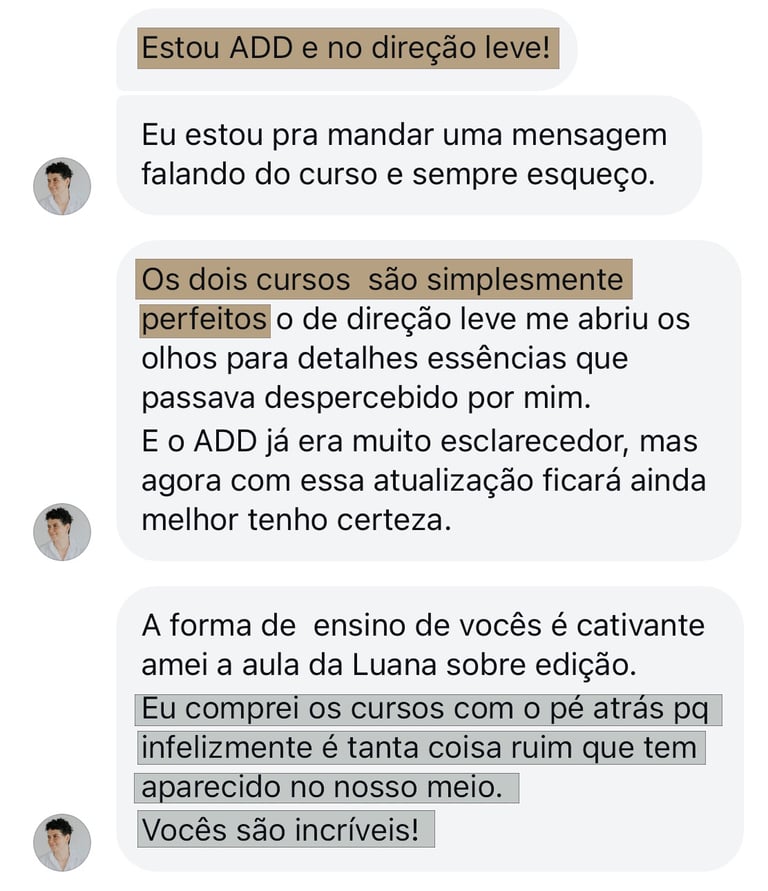The width and height of the screenshot is (768, 891).
Task: Click the line 'falando do curso e sempre esqueço.'
Action: (x=398, y=174)
